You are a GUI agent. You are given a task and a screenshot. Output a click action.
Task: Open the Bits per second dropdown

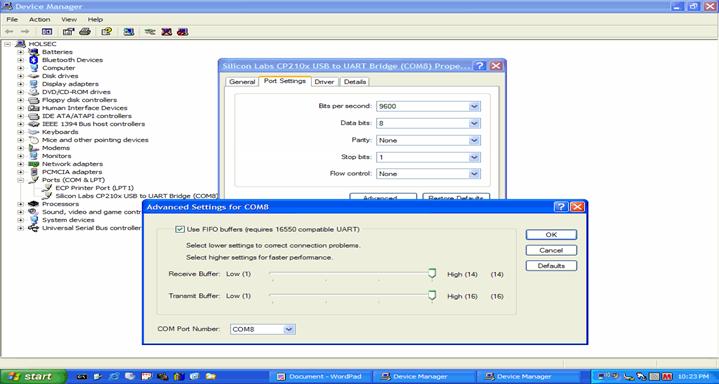click(474, 106)
